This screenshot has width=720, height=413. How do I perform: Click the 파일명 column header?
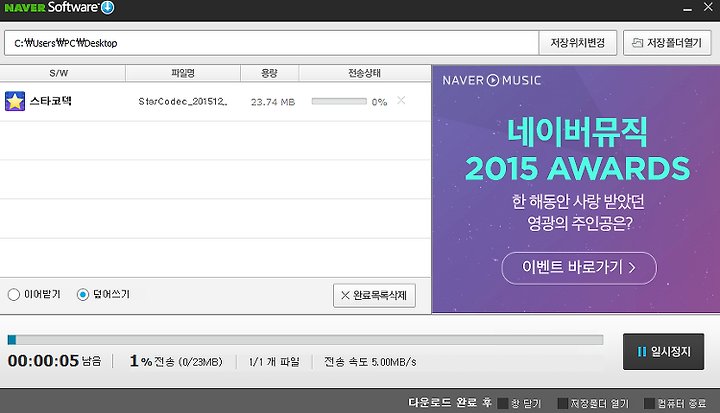coord(183,73)
